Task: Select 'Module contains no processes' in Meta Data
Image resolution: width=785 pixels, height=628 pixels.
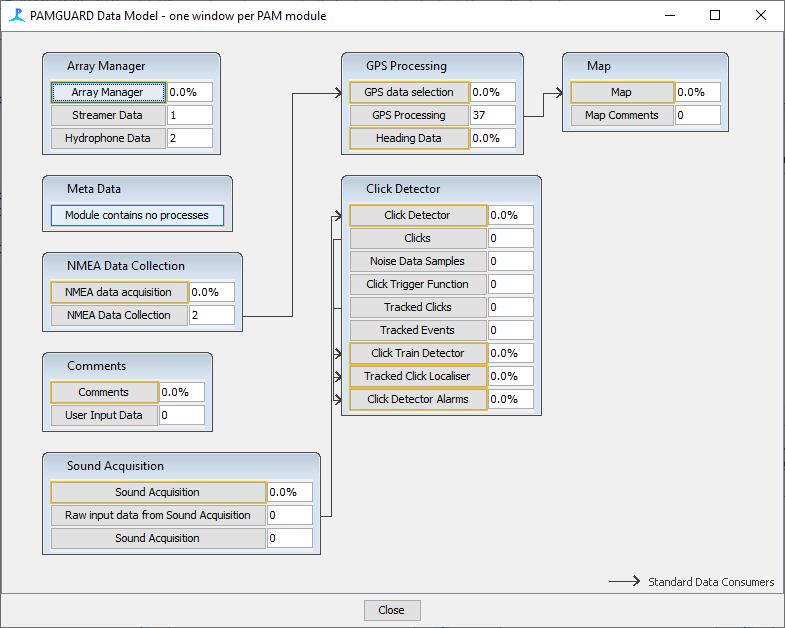Action: (137, 215)
